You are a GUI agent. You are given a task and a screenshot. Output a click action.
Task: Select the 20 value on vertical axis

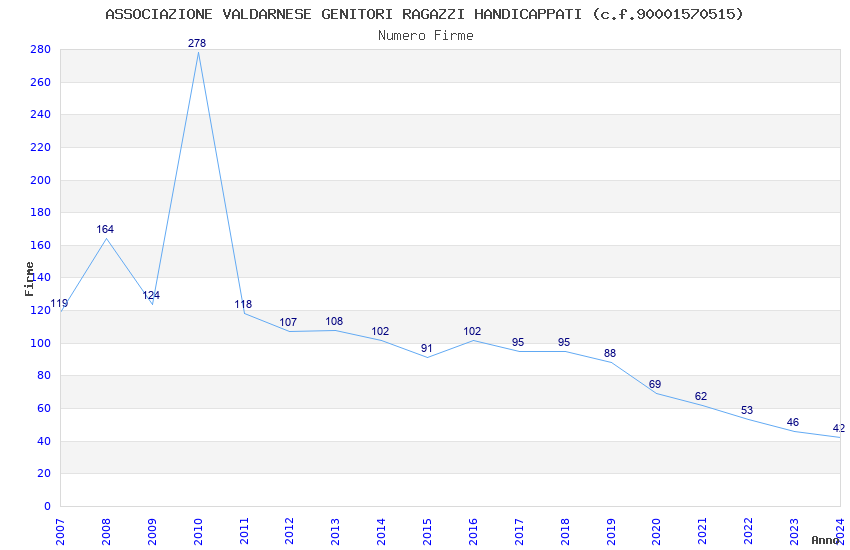tap(44, 474)
